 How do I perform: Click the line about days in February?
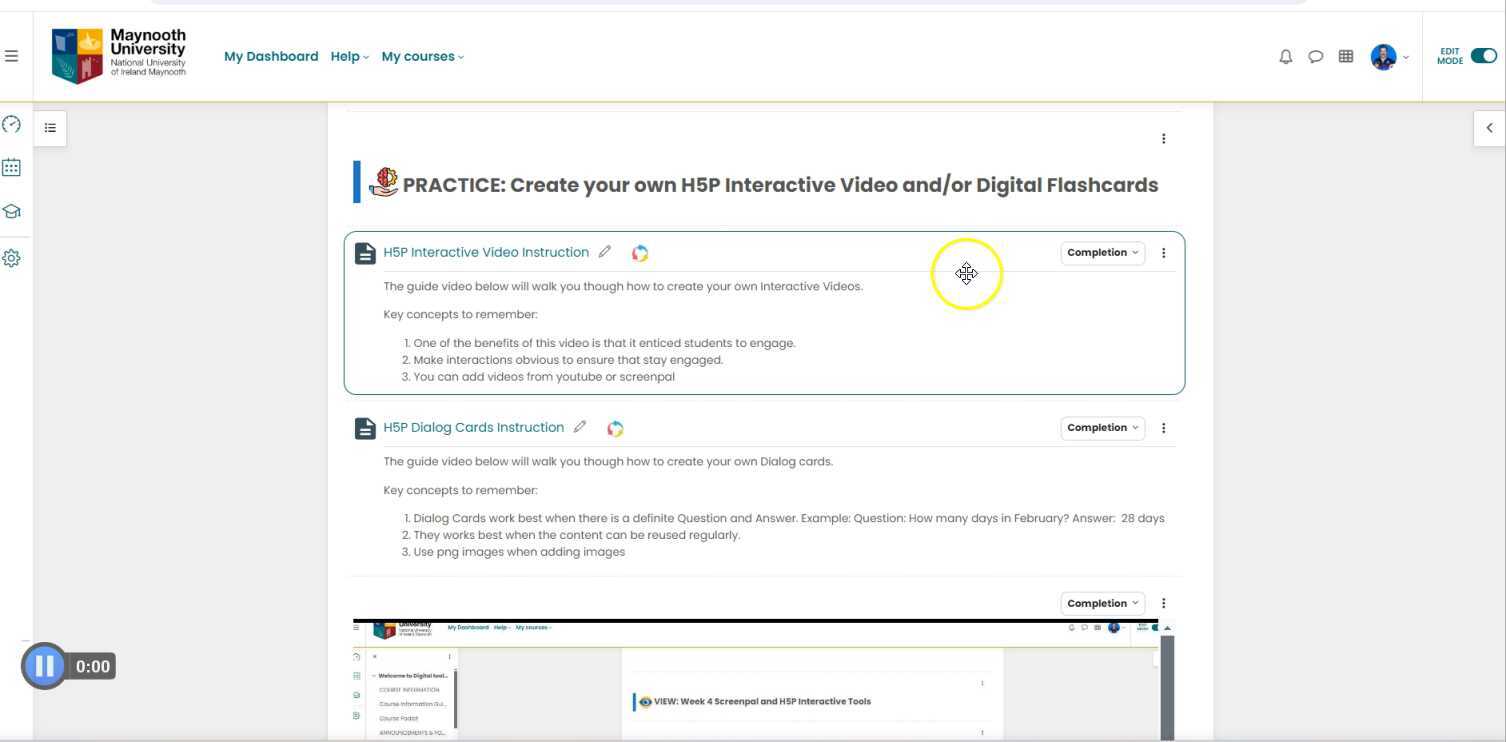click(789, 518)
